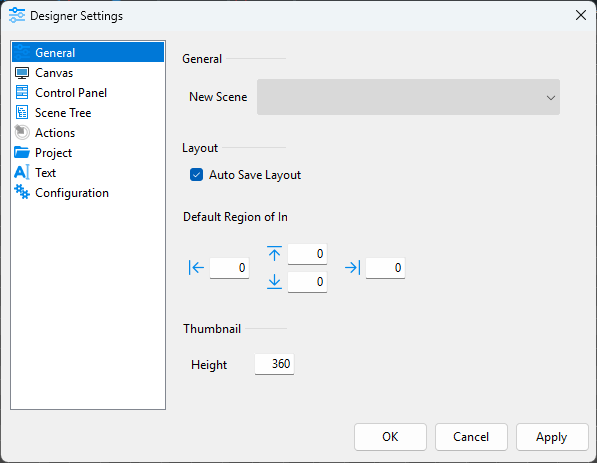Viewport: 597px width, 463px height.
Task: Open the New Scene dropdown
Action: [x=408, y=97]
